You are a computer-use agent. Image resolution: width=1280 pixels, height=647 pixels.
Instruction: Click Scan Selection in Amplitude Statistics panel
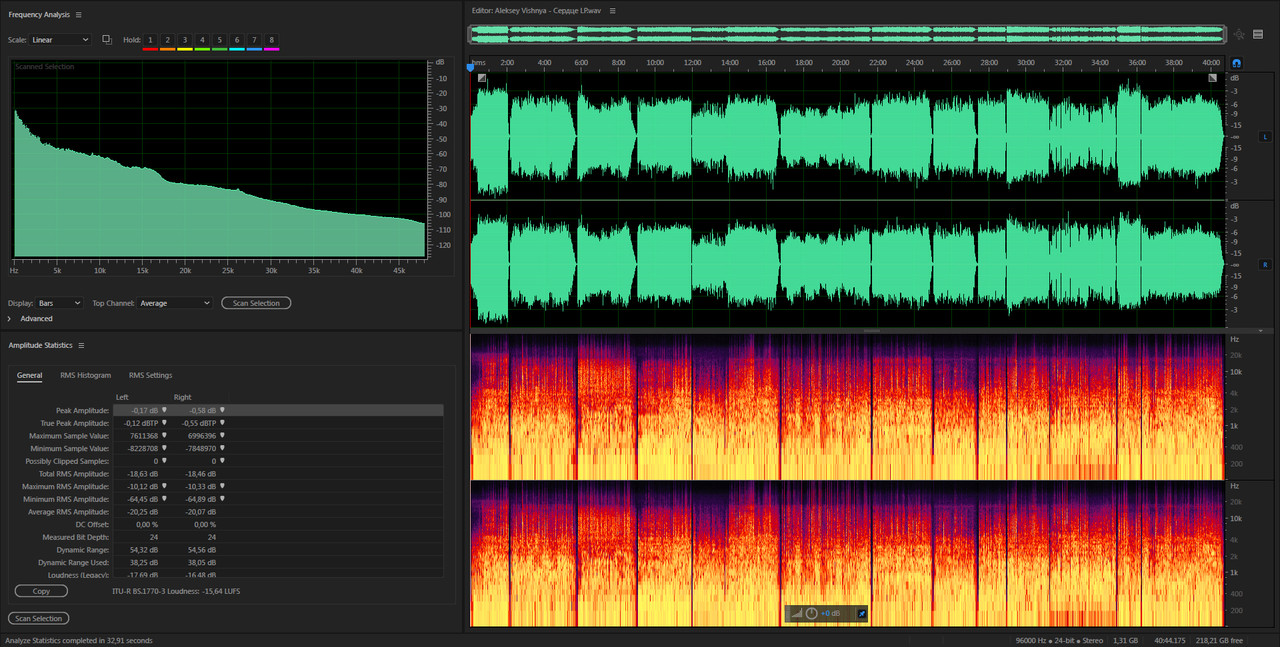pyautogui.click(x=39, y=618)
